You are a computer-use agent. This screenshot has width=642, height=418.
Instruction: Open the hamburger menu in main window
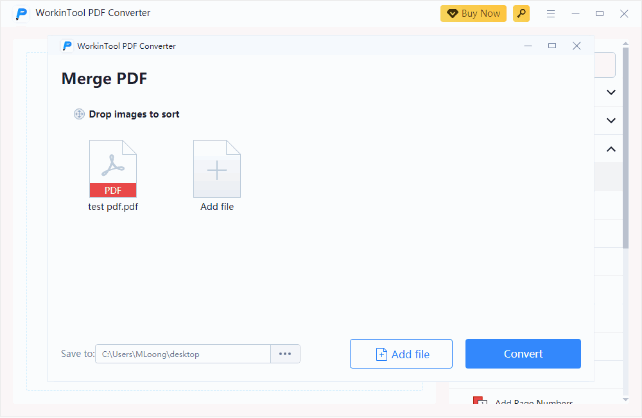point(551,14)
